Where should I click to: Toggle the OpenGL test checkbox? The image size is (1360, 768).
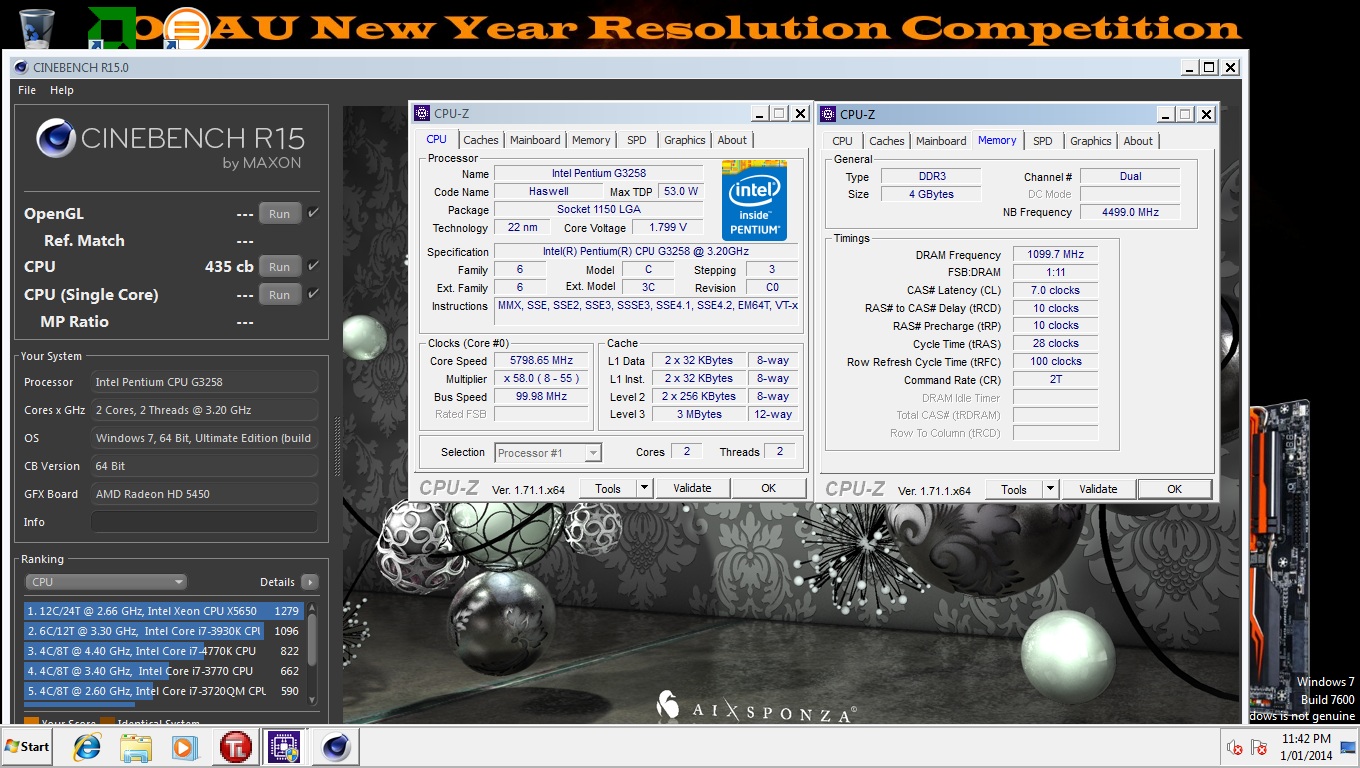[314, 213]
